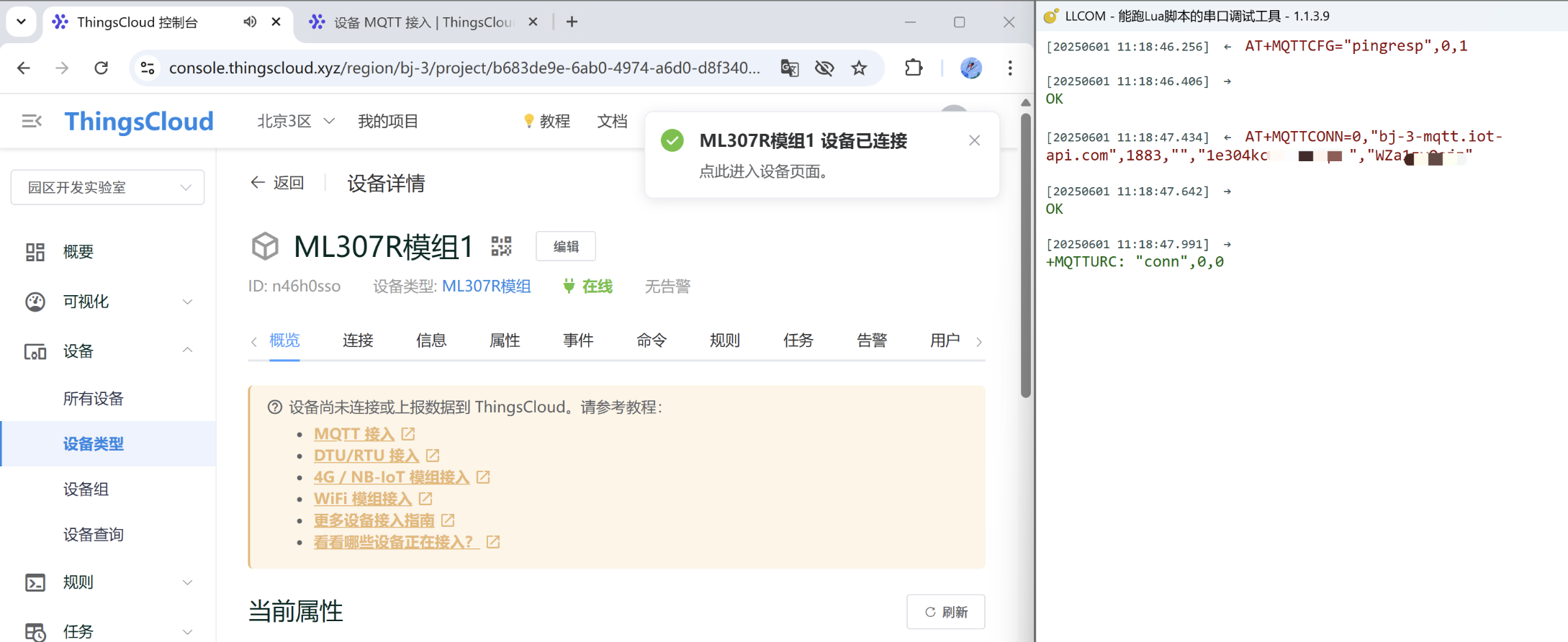Screen dimensions: 1568x642
Task: Select the 概览 tab
Action: pos(284,340)
